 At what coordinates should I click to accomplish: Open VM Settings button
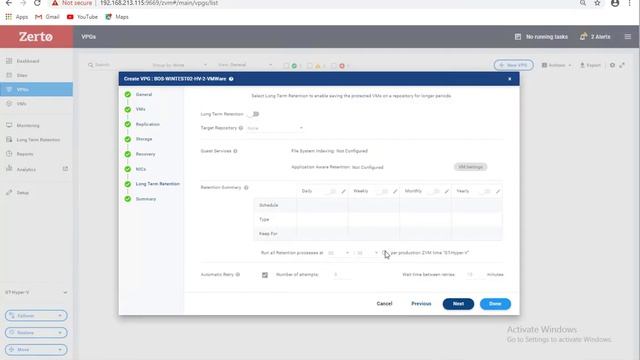tap(470, 167)
